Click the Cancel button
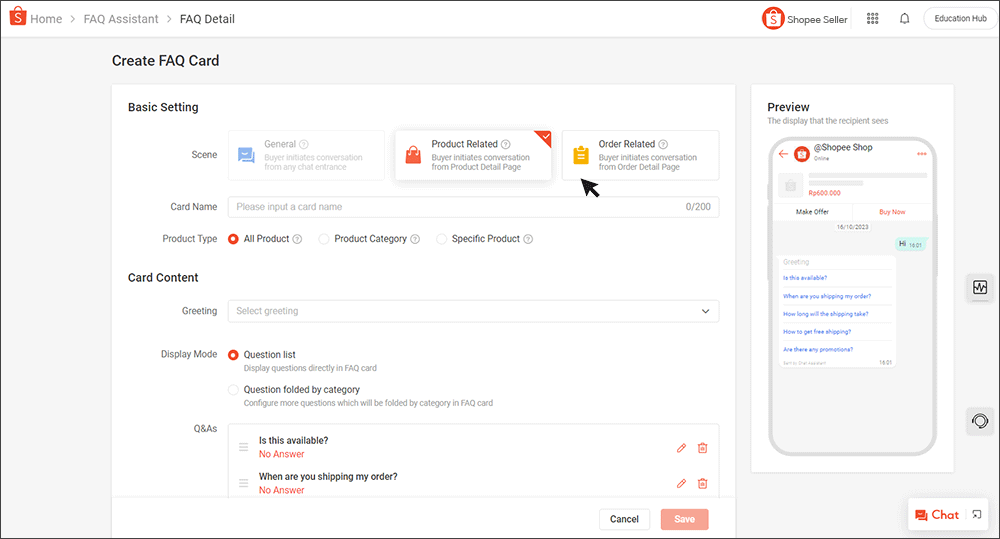The height and width of the screenshot is (539, 1000). (624, 519)
